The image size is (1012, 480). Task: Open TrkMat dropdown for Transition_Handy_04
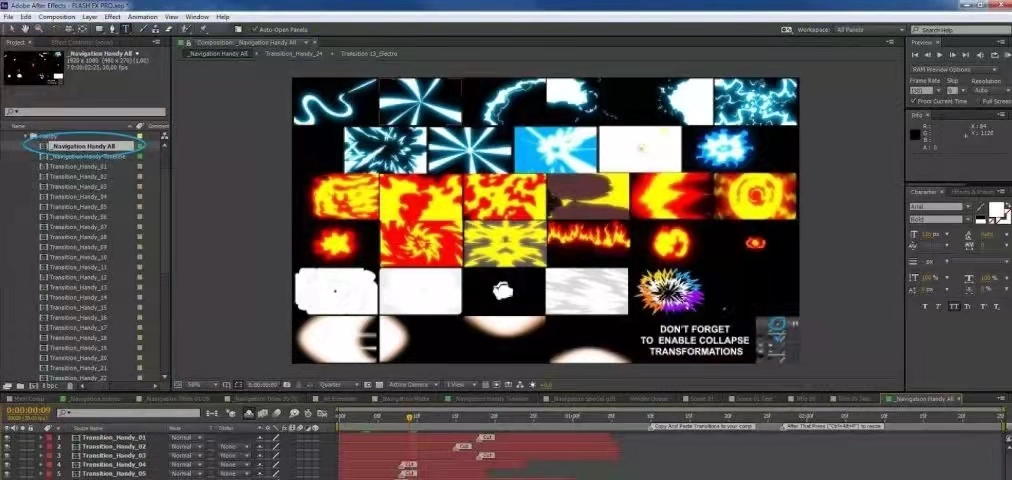(x=234, y=465)
